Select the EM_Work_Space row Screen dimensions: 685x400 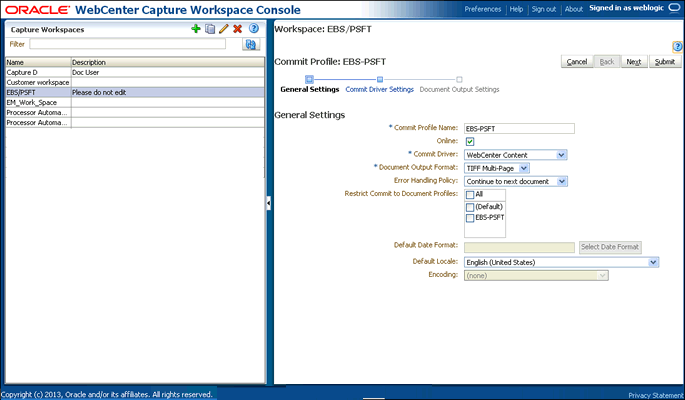click(135, 103)
